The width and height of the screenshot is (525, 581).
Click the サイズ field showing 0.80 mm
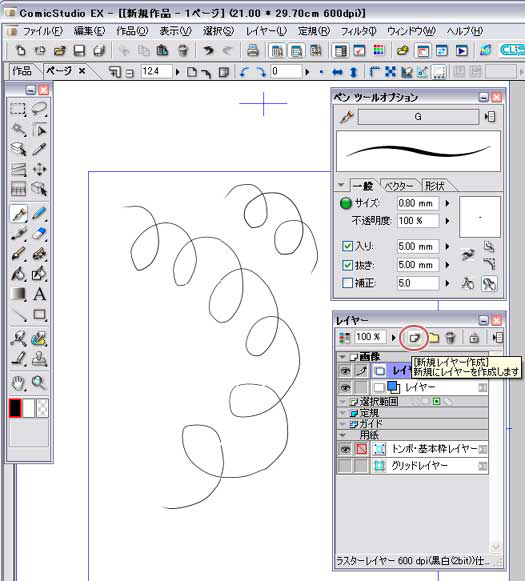[418, 203]
